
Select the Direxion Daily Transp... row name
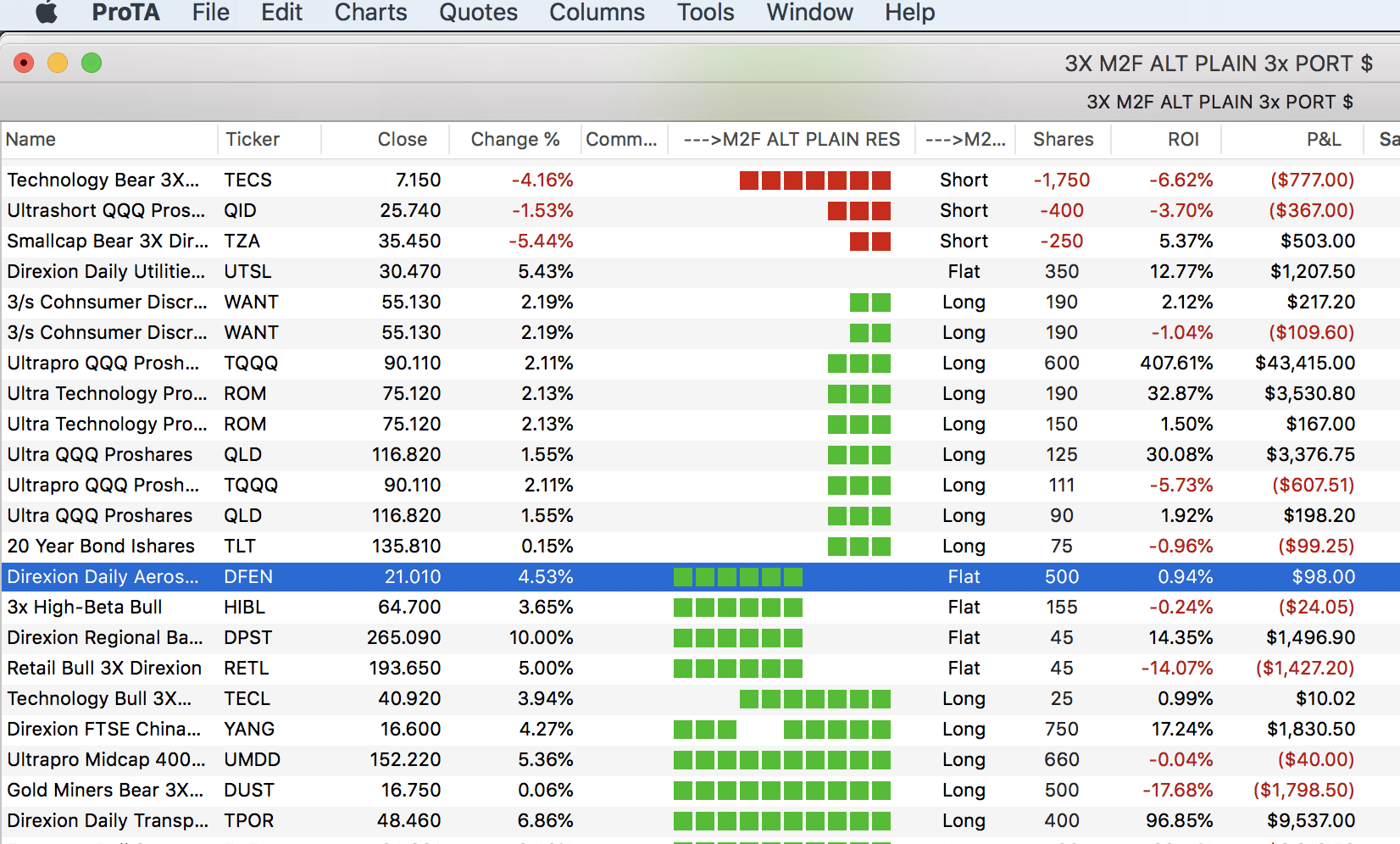108,821
